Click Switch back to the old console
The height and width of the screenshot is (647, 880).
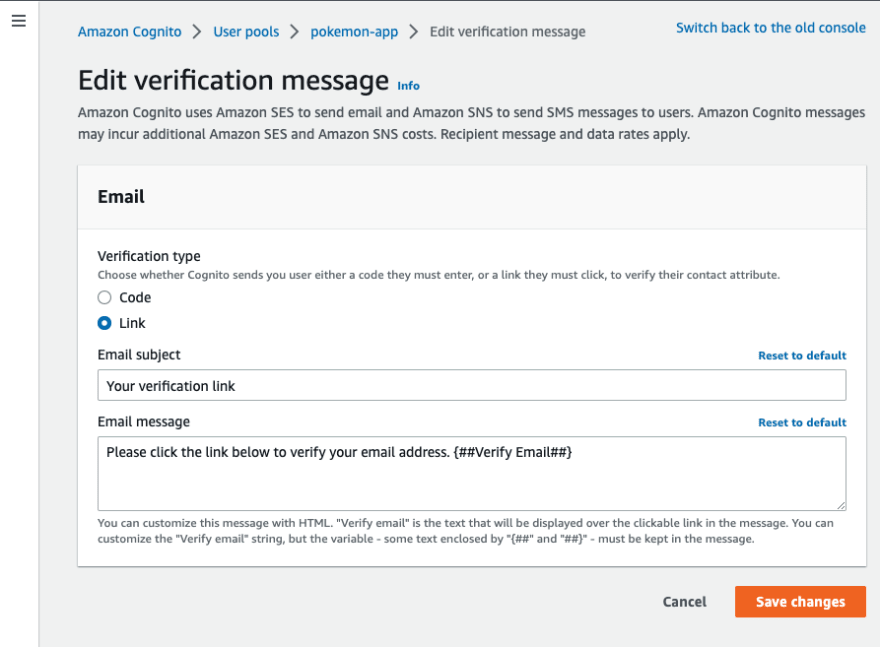771,28
